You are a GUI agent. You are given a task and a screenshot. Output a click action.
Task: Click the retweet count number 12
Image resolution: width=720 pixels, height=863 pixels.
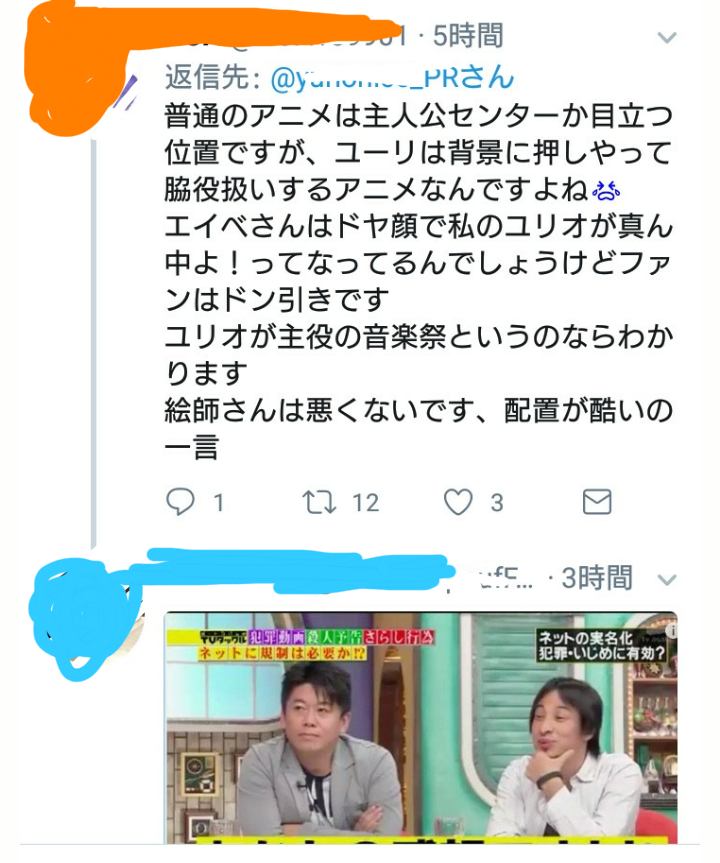[366, 502]
